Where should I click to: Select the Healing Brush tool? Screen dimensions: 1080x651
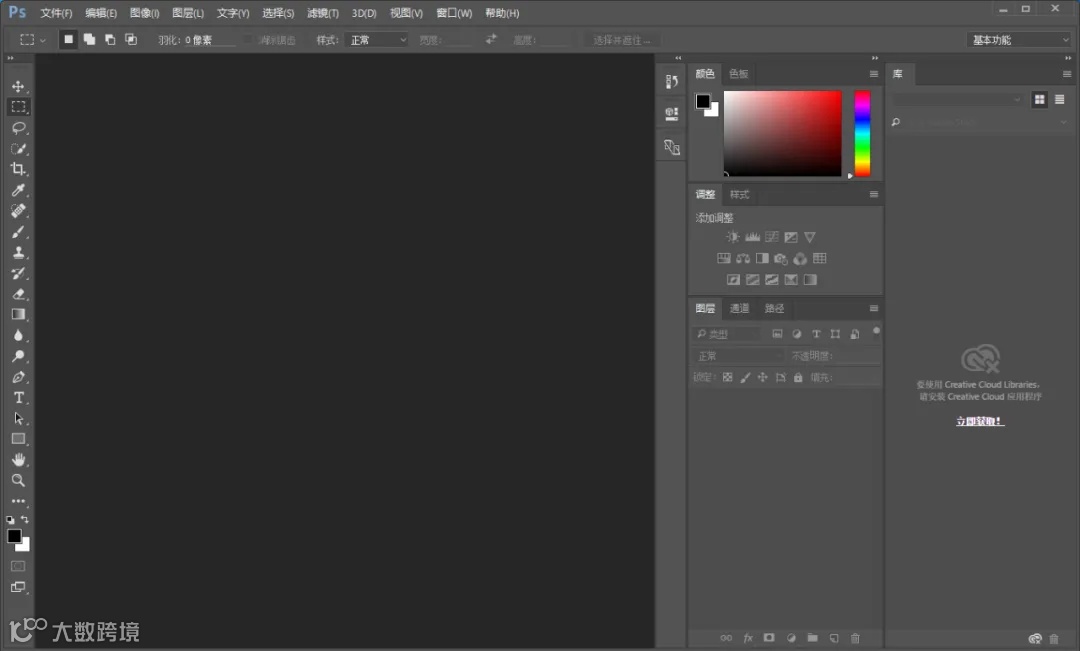point(18,211)
